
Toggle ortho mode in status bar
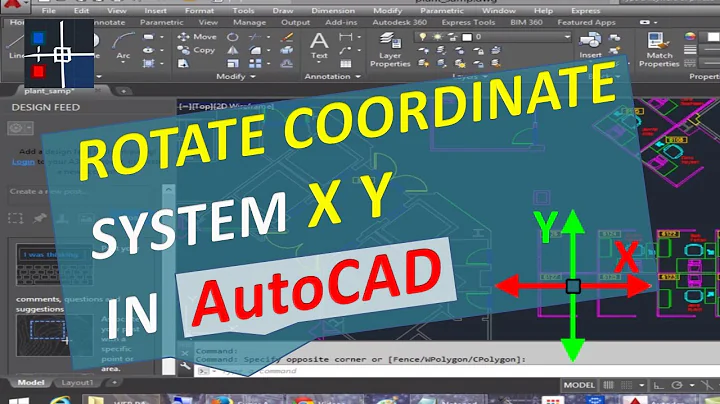[x=658, y=385]
